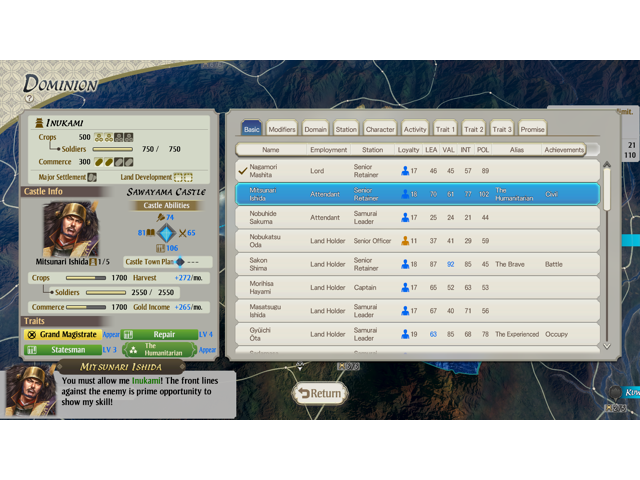640x480 pixels.
Task: Select the Masatsugu Ishida row
Action: coord(418,311)
